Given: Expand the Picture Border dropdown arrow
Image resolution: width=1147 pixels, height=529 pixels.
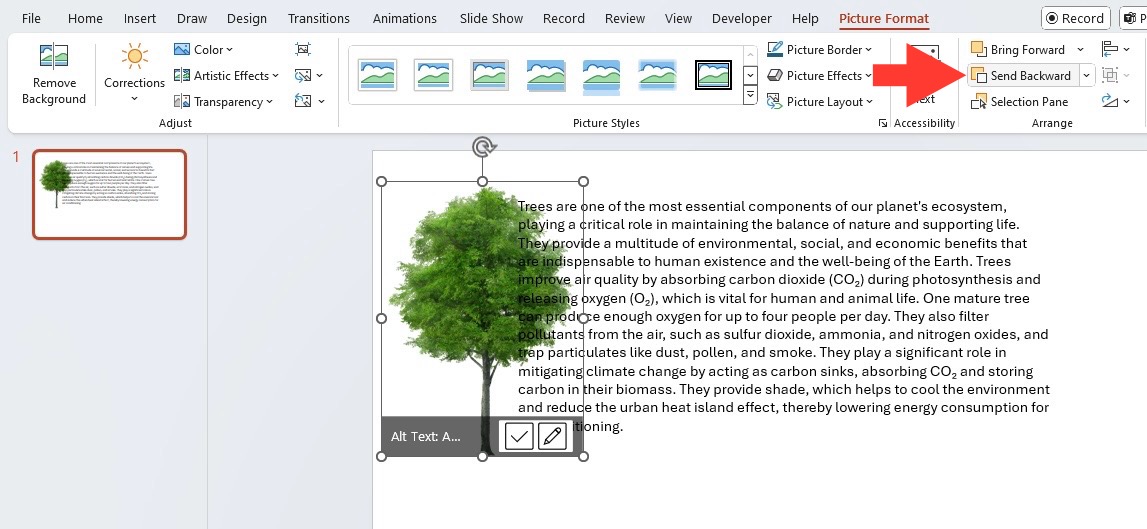Looking at the screenshot, I should click(868, 50).
